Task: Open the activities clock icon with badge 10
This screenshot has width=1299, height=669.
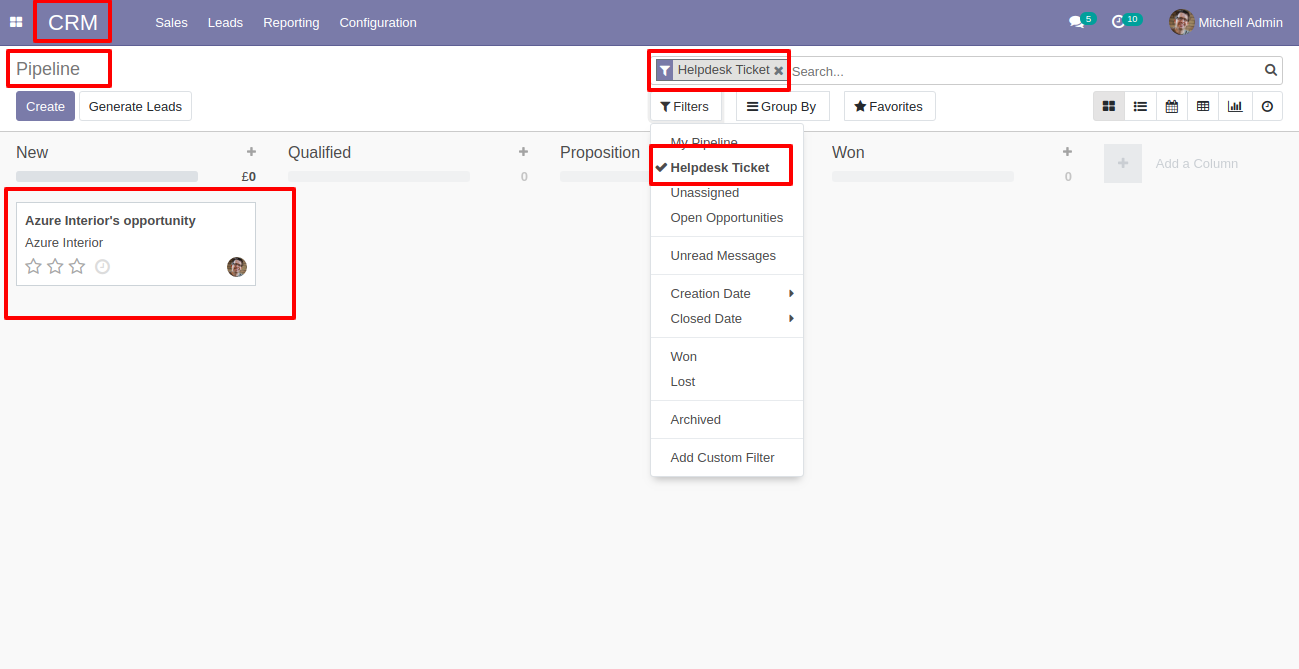Action: tap(1119, 22)
